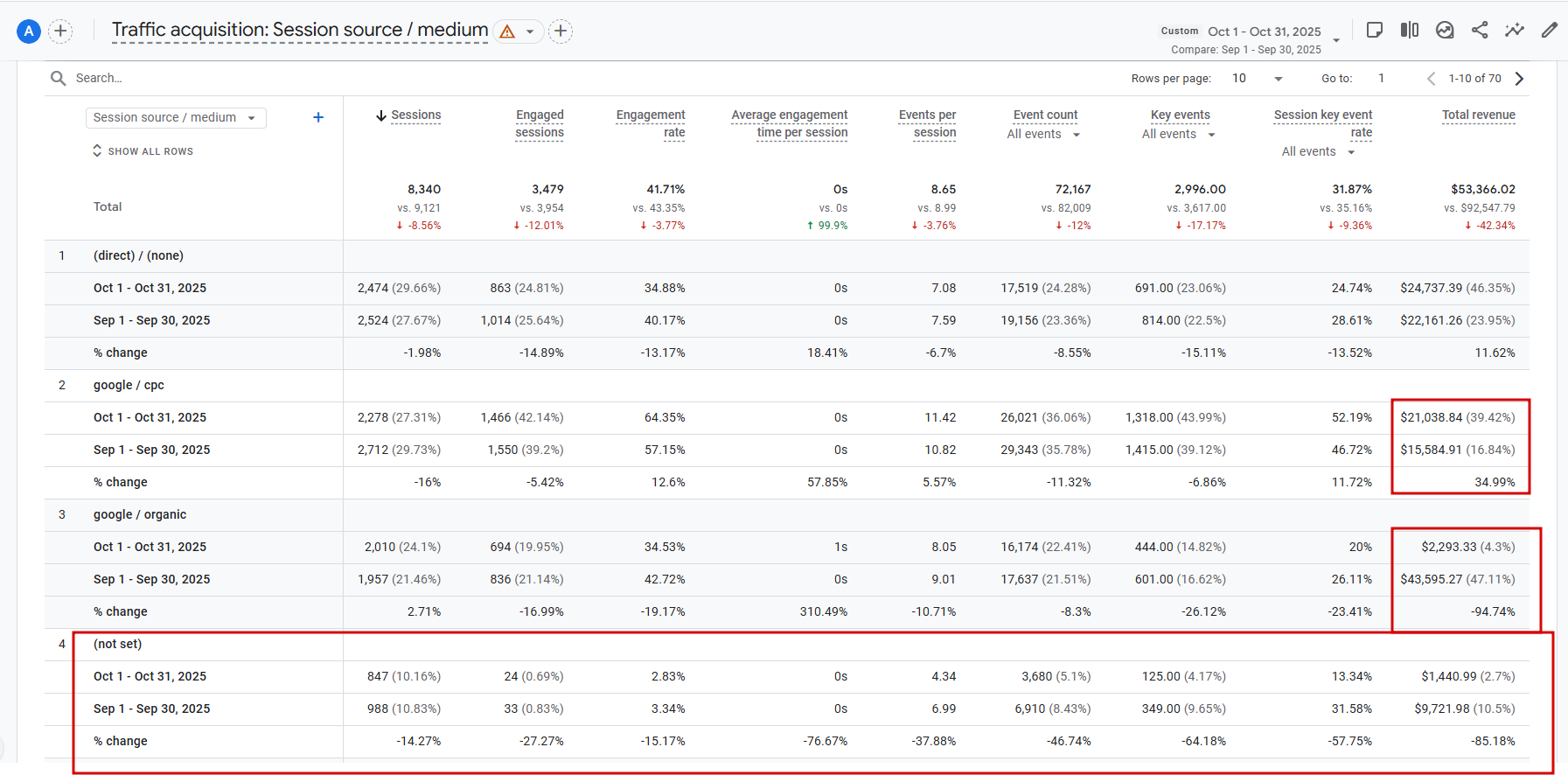Click the -85.18% (not set) revenue change
The image size is (1568, 775).
(x=1493, y=742)
